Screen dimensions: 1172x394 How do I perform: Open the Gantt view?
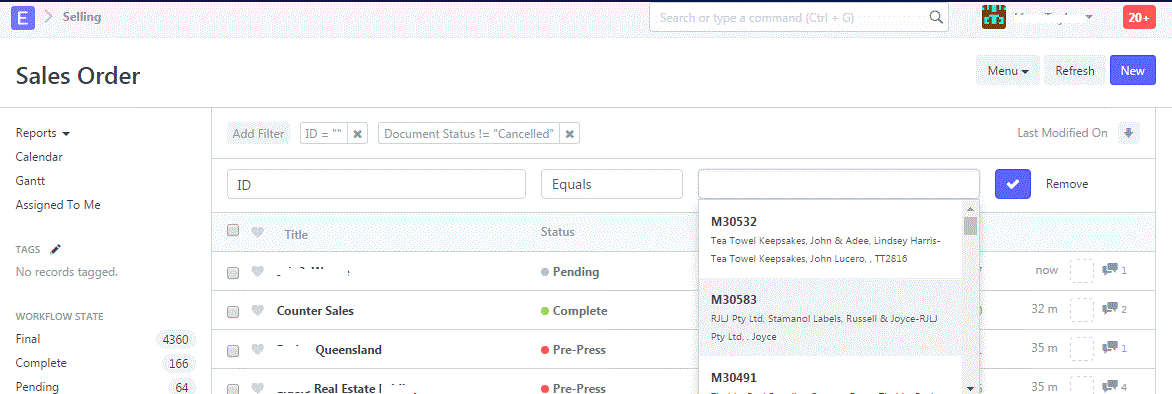[31, 181]
